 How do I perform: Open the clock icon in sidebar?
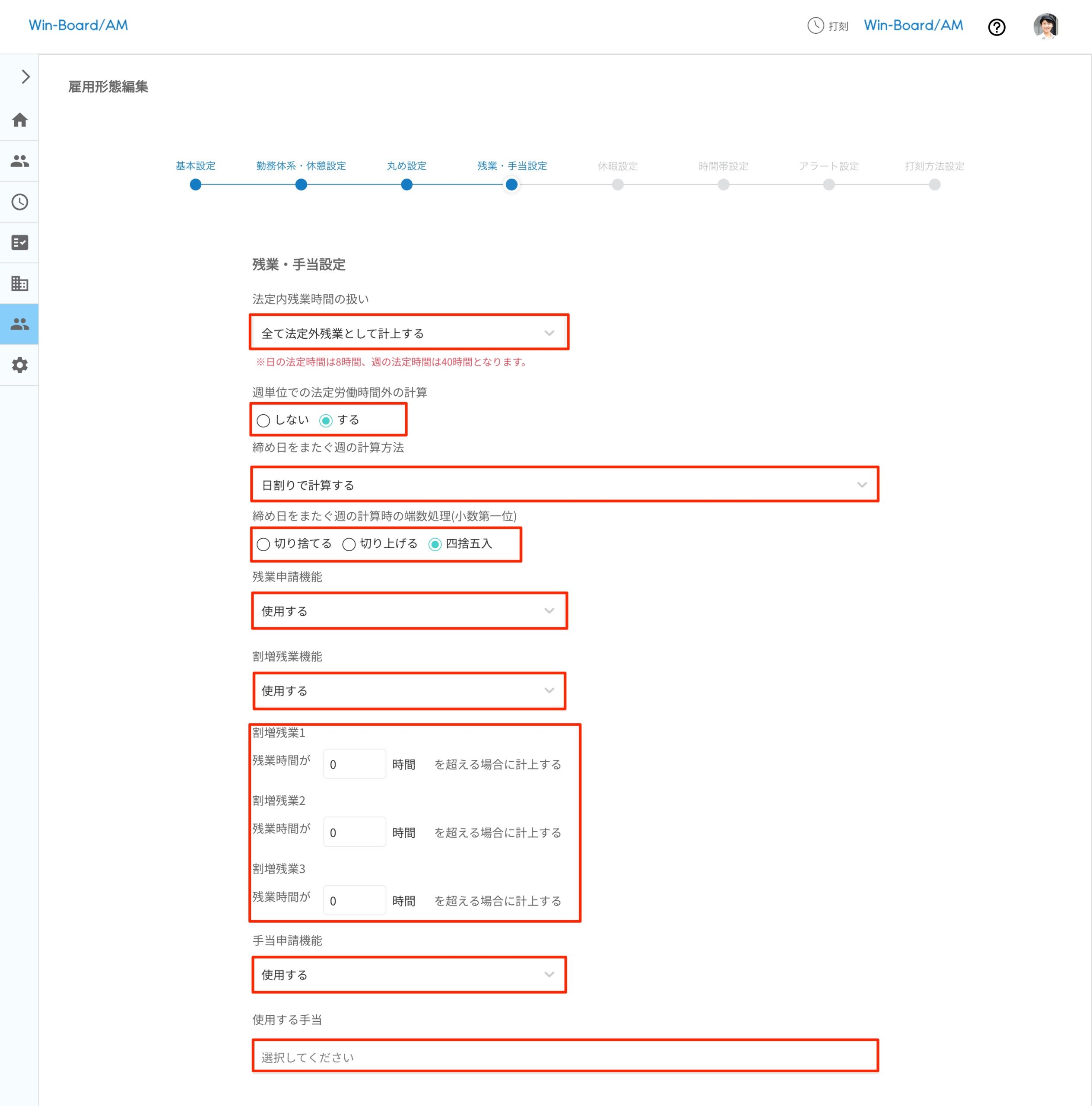coord(20,202)
